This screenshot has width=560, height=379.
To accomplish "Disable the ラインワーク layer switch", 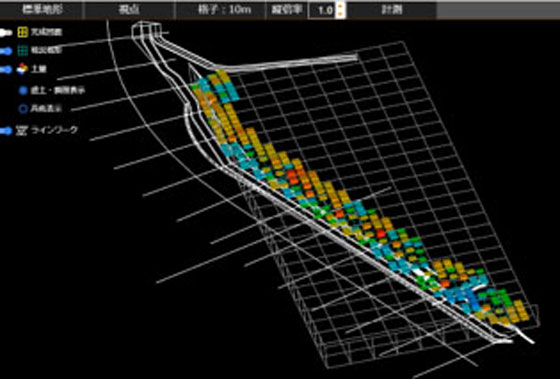I will point(5,131).
